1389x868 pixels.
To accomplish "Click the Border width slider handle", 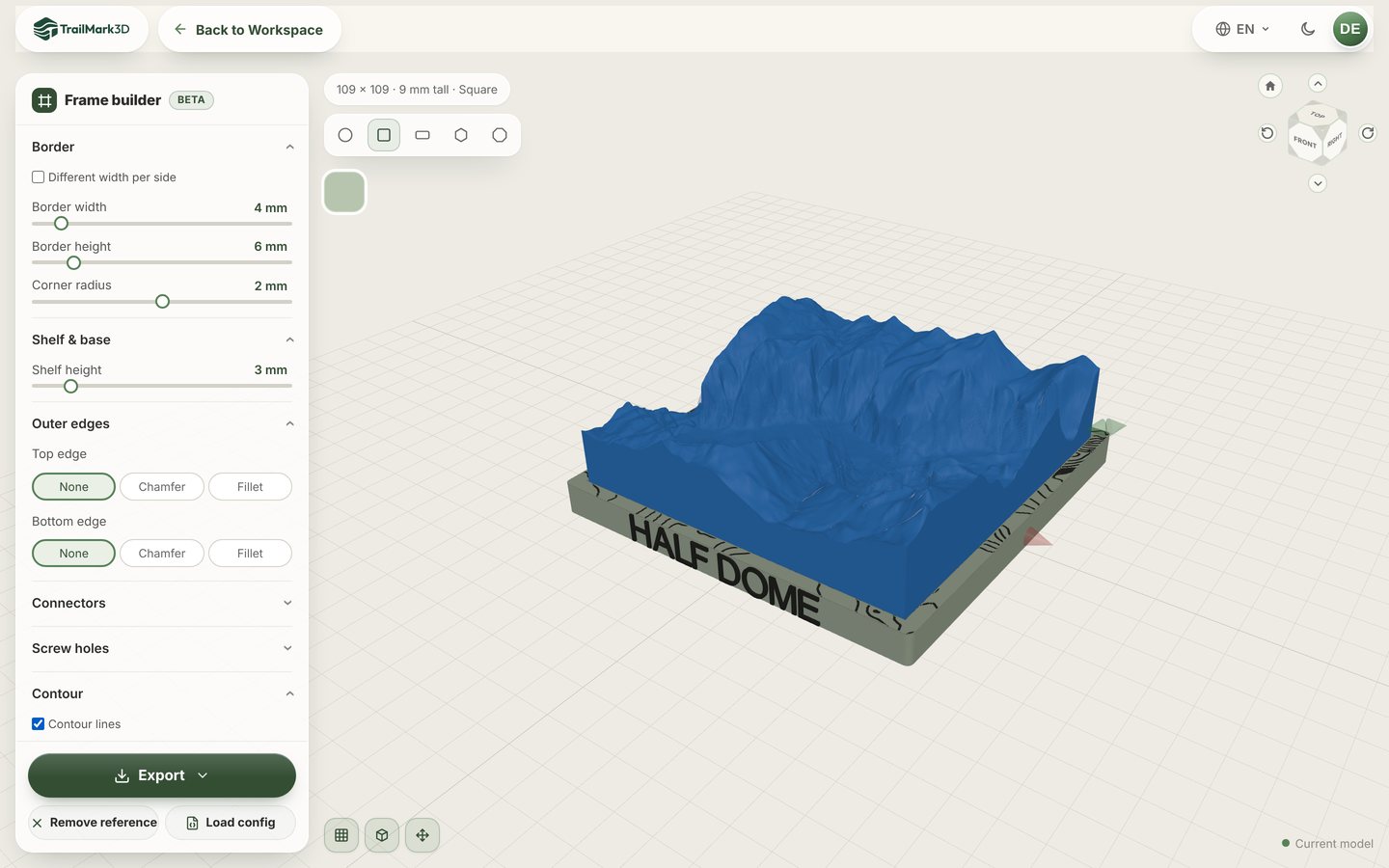I will (61, 224).
